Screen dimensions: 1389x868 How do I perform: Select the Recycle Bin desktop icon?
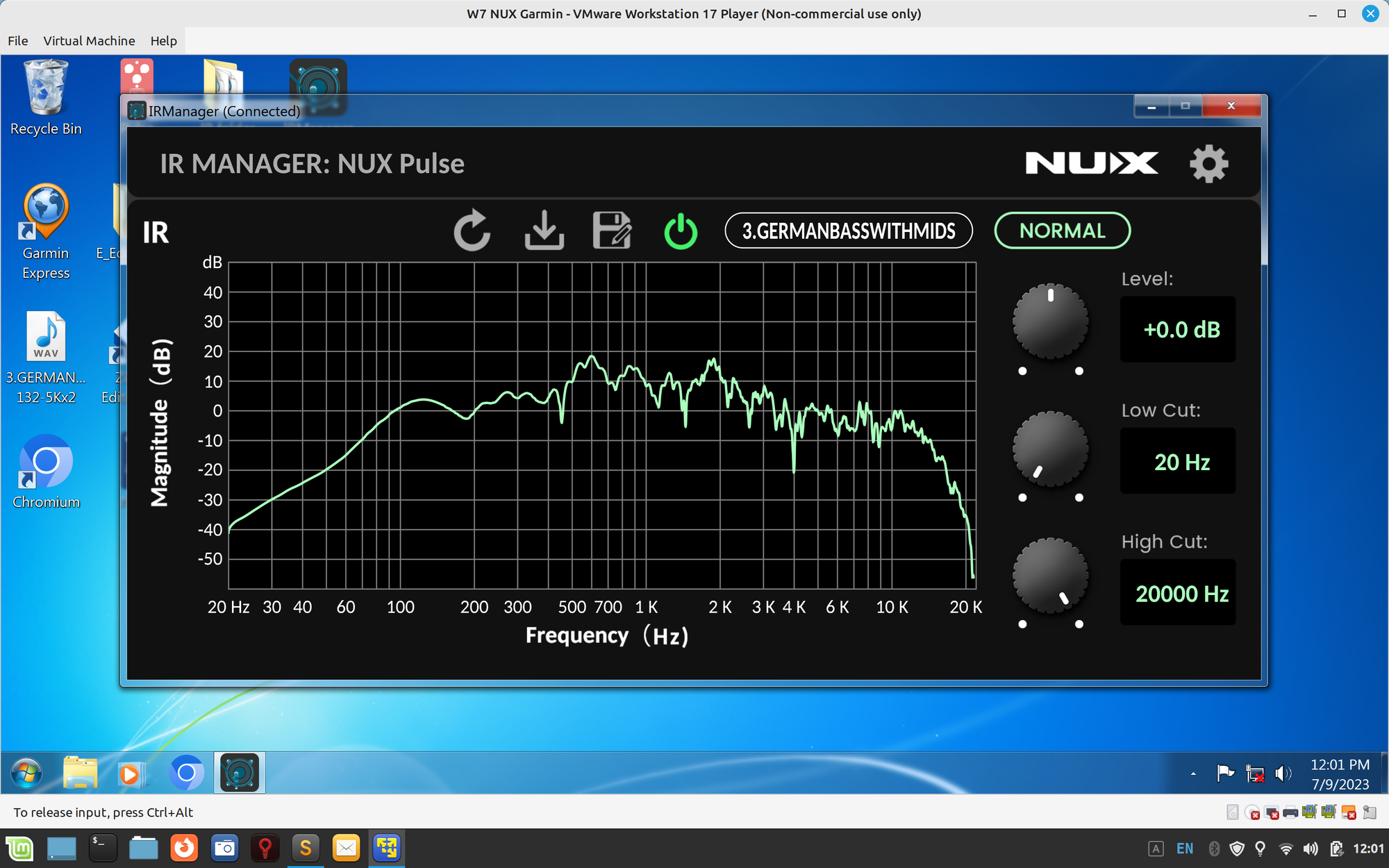(x=46, y=98)
